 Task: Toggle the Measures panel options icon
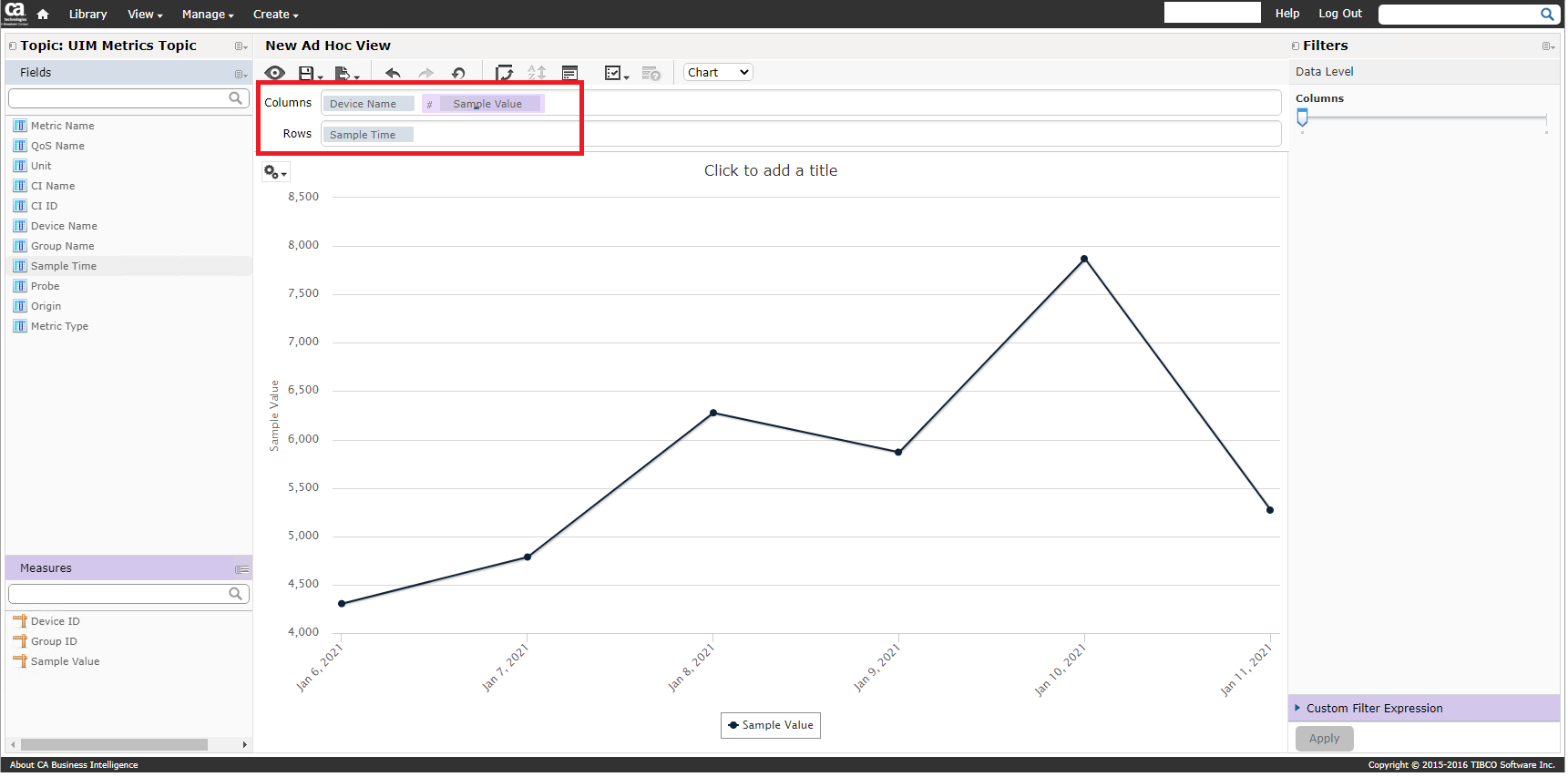pyautogui.click(x=241, y=569)
